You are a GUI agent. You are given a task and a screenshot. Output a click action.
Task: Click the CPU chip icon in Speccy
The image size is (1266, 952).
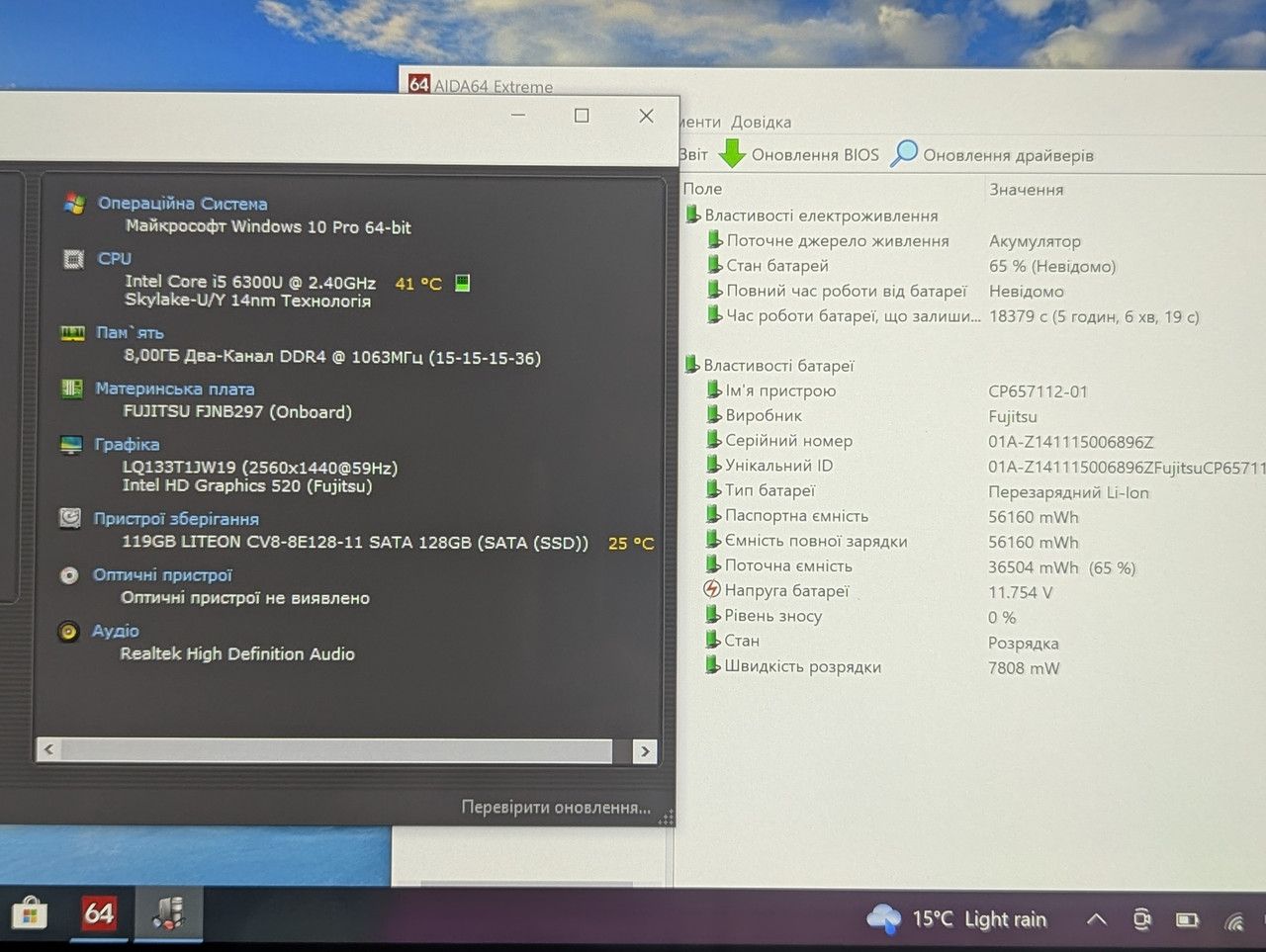coord(73,259)
